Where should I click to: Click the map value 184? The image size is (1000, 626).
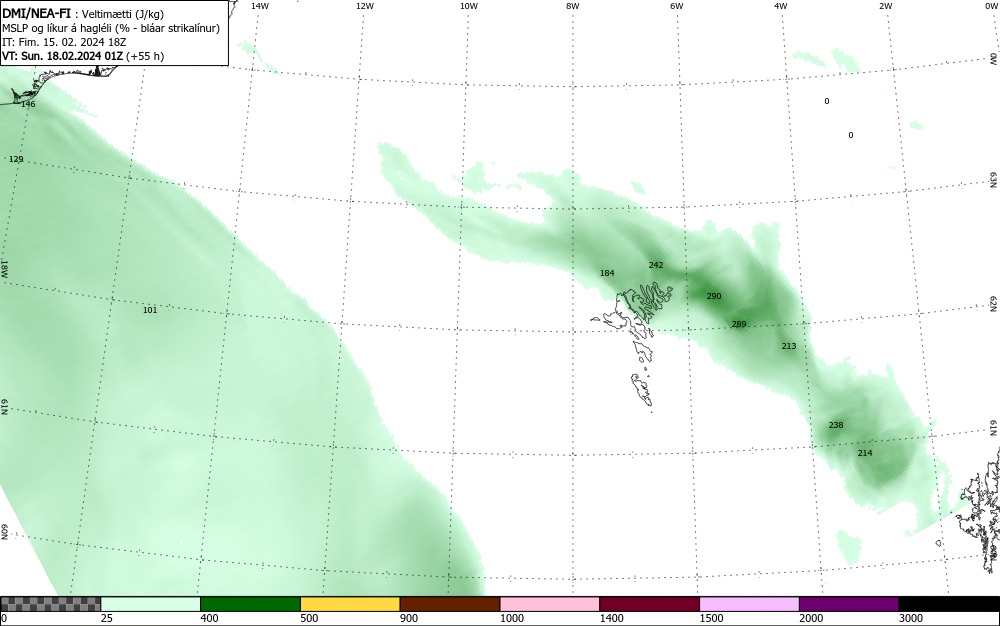[607, 273]
